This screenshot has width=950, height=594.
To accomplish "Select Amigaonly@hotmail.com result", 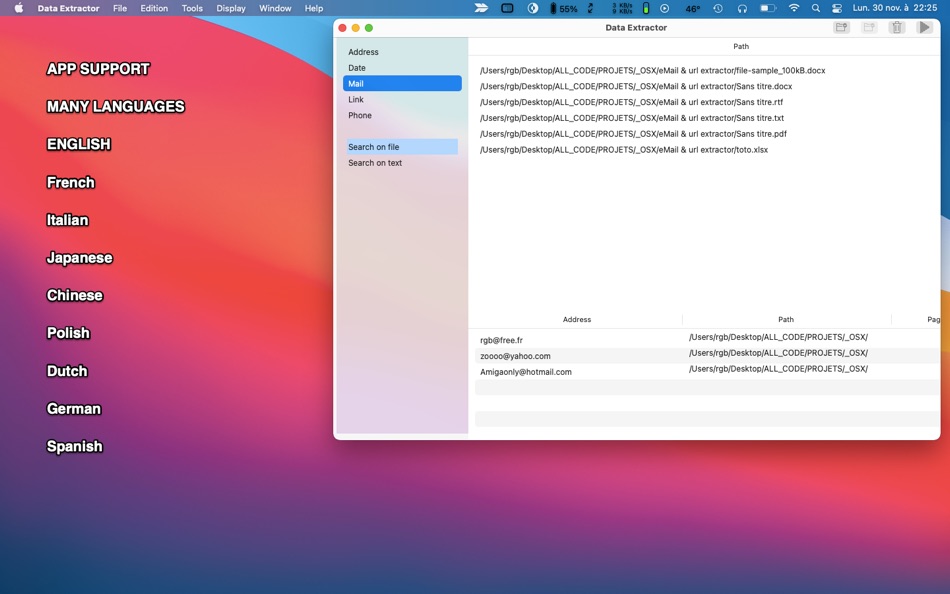I will [x=526, y=372].
